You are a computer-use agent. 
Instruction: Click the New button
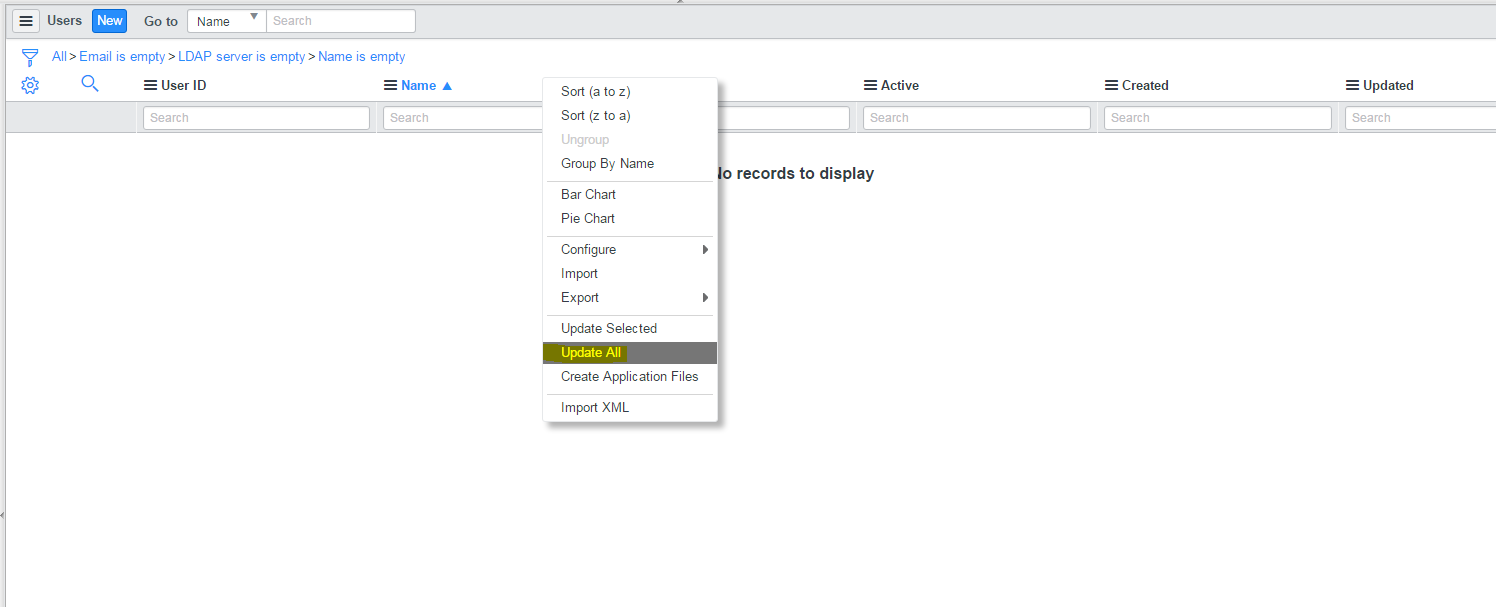point(110,21)
